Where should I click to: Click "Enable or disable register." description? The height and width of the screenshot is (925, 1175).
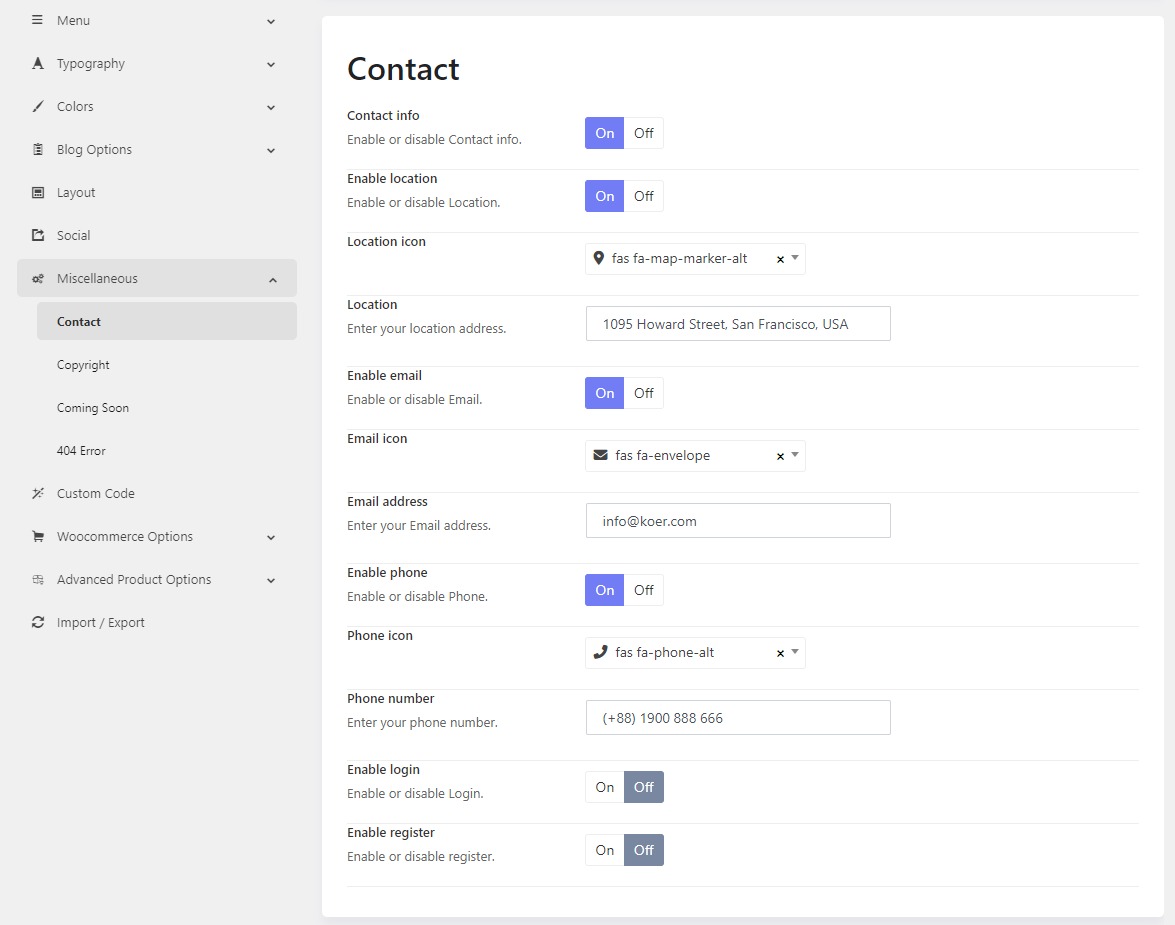coord(420,857)
